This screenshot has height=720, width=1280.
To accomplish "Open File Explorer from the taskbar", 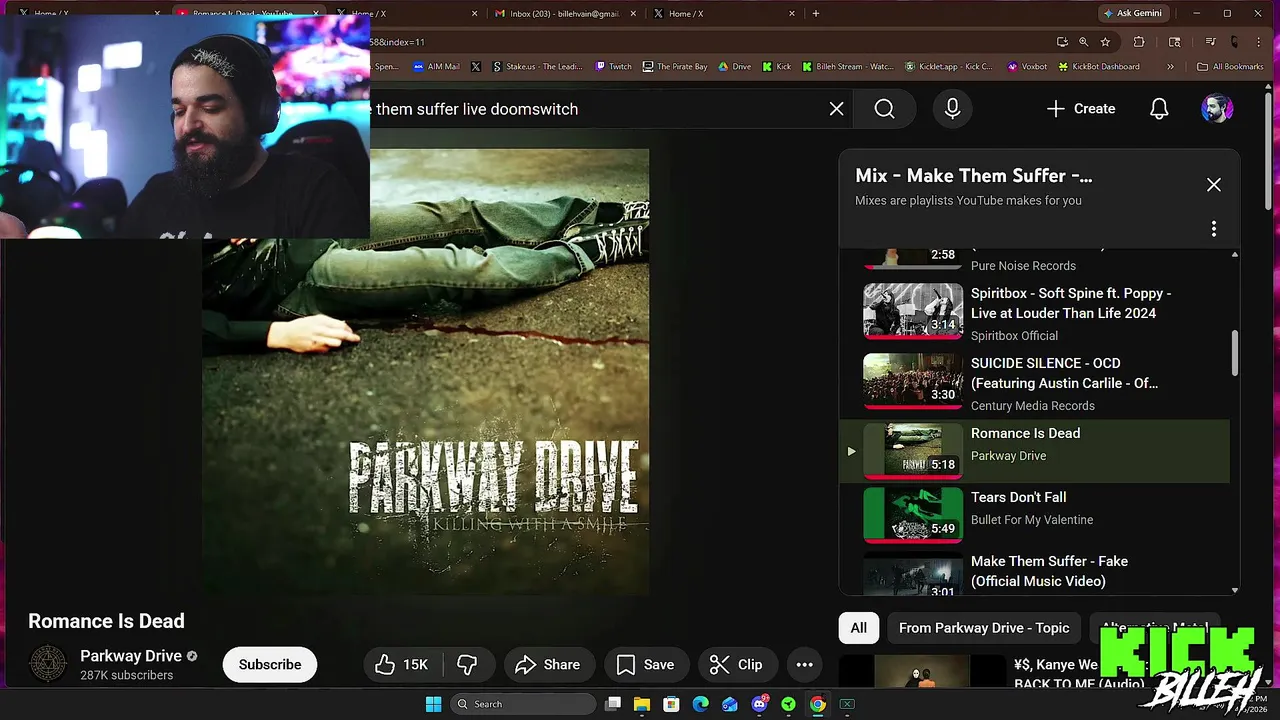I will point(642,704).
